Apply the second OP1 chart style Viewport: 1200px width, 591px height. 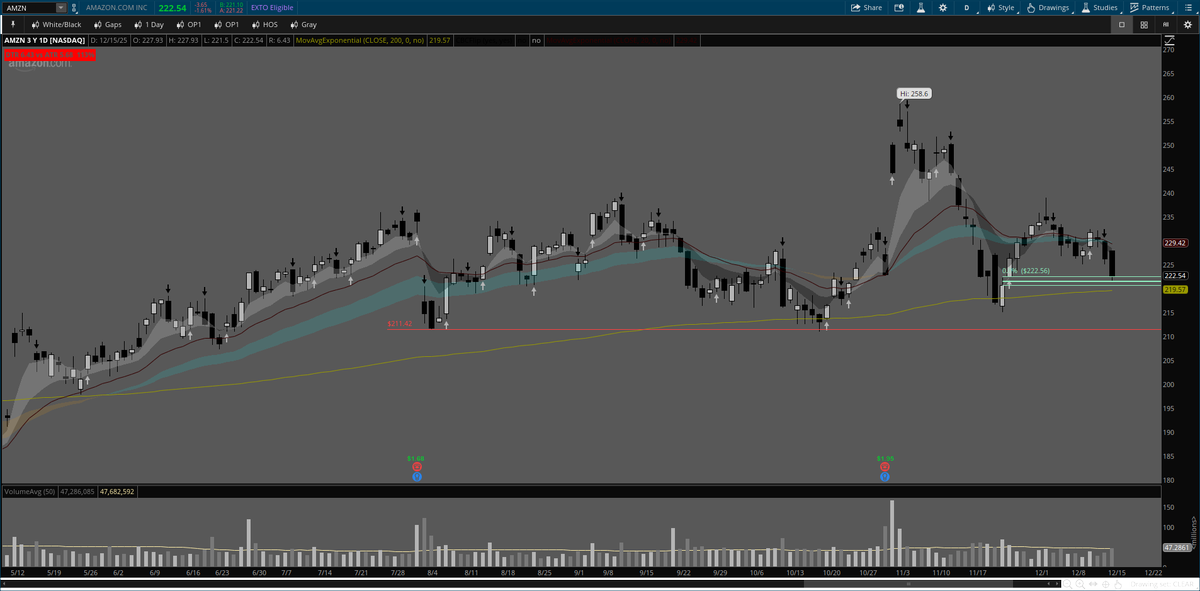[x=226, y=23]
